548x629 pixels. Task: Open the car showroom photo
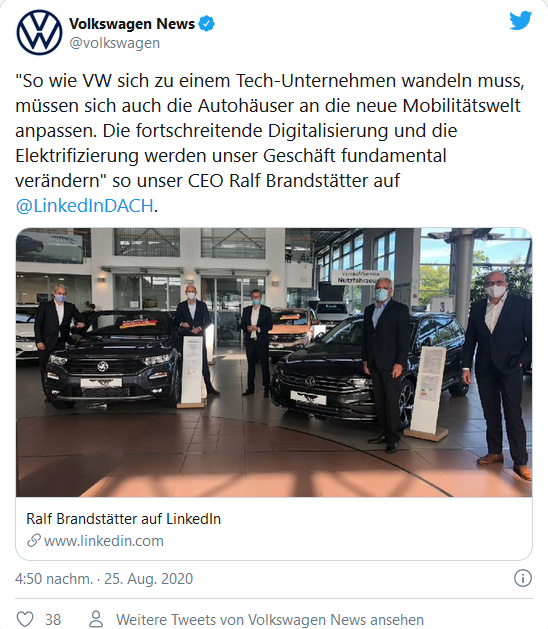(x=274, y=362)
